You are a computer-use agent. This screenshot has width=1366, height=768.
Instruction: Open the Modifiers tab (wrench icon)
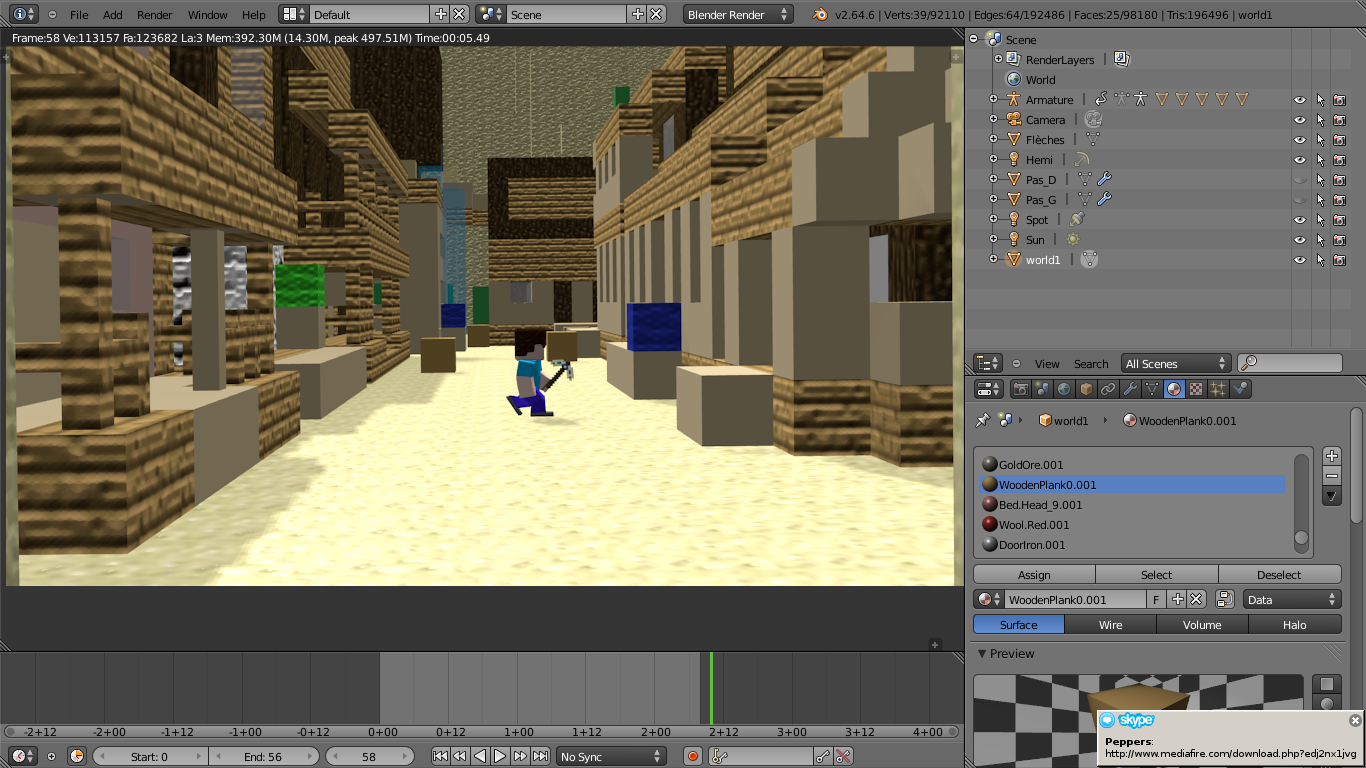(x=1130, y=389)
